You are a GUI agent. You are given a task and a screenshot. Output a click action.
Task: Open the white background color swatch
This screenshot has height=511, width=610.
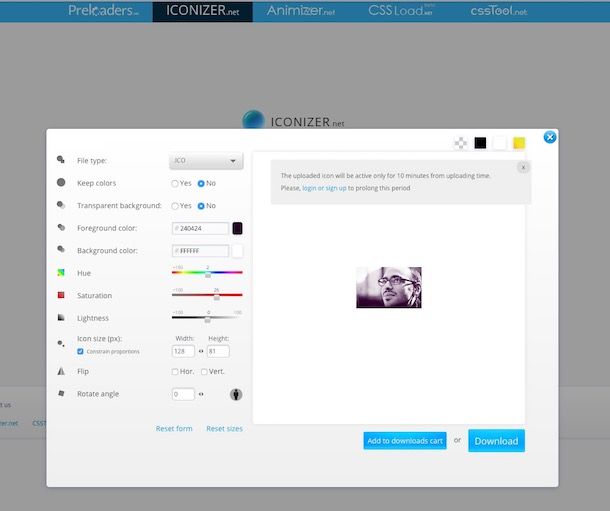(237, 251)
